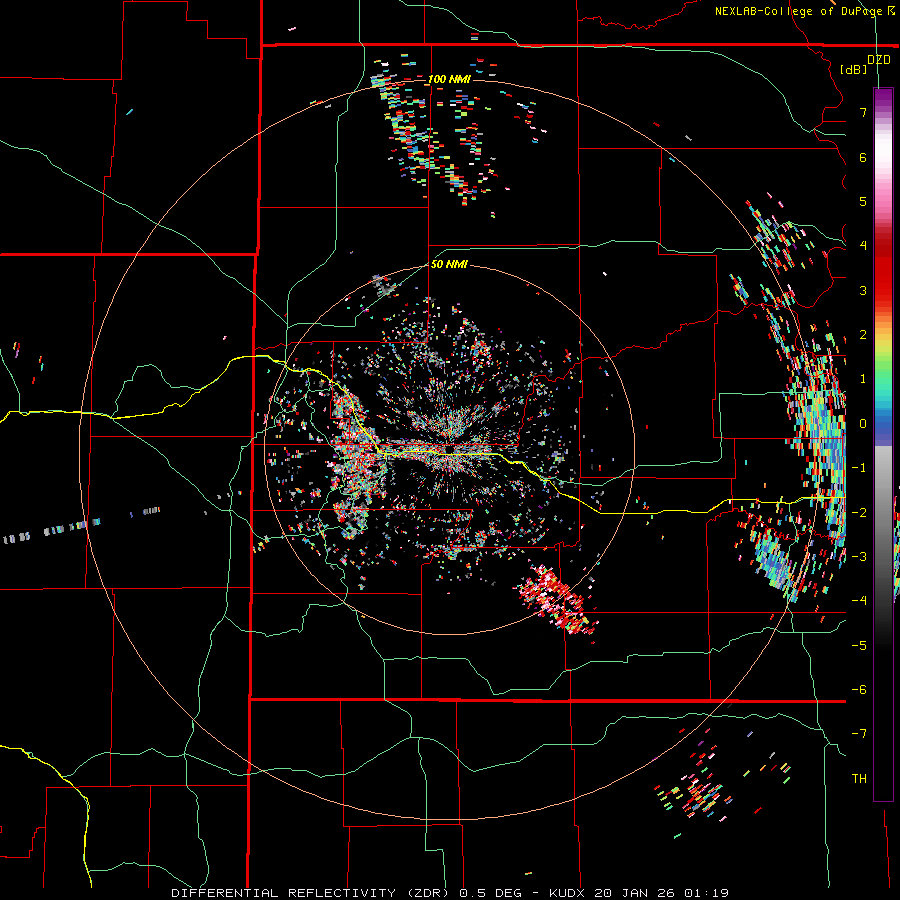Click the -1 value on the scale
The height and width of the screenshot is (900, 900).
tap(859, 468)
